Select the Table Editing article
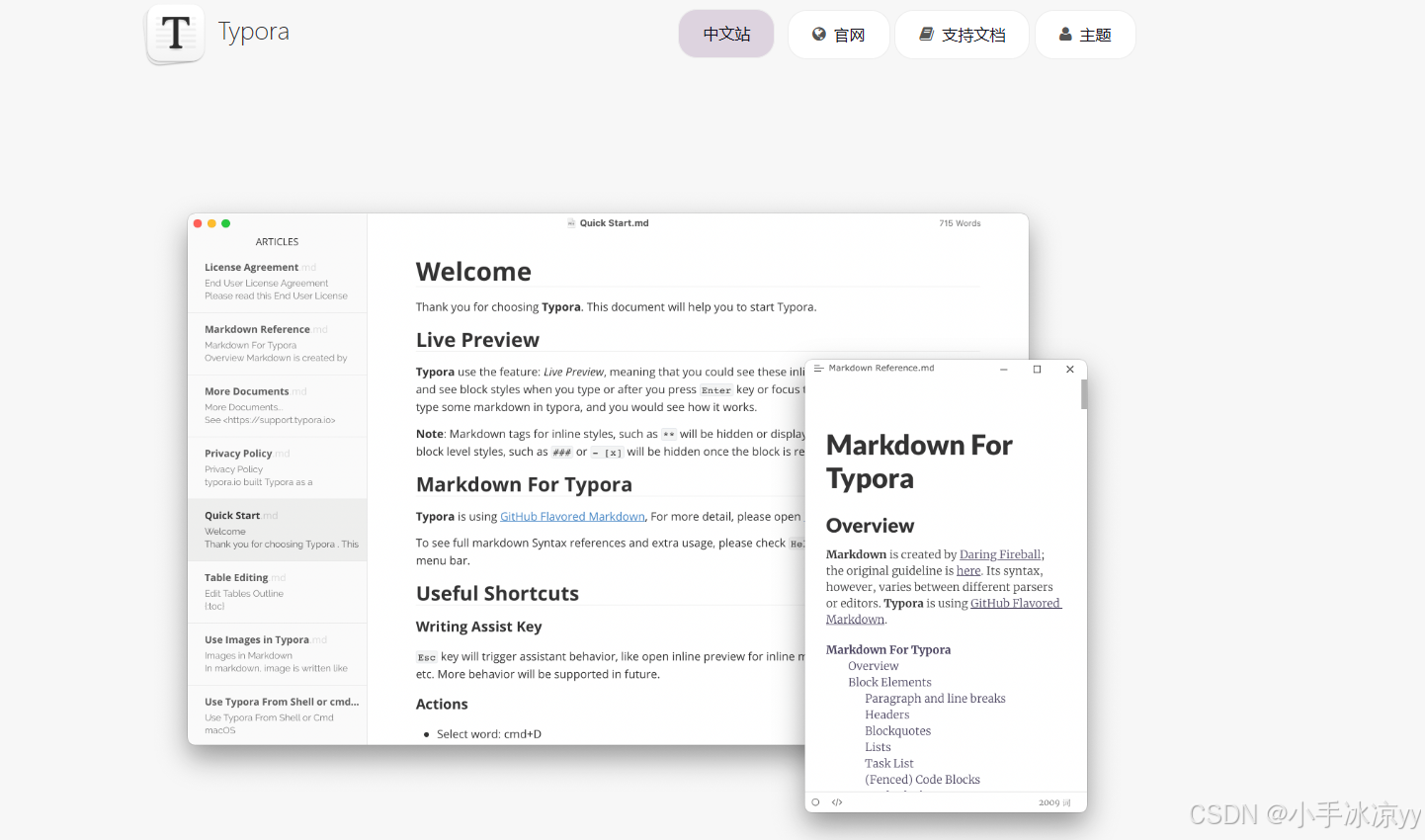1425x840 pixels. [277, 592]
